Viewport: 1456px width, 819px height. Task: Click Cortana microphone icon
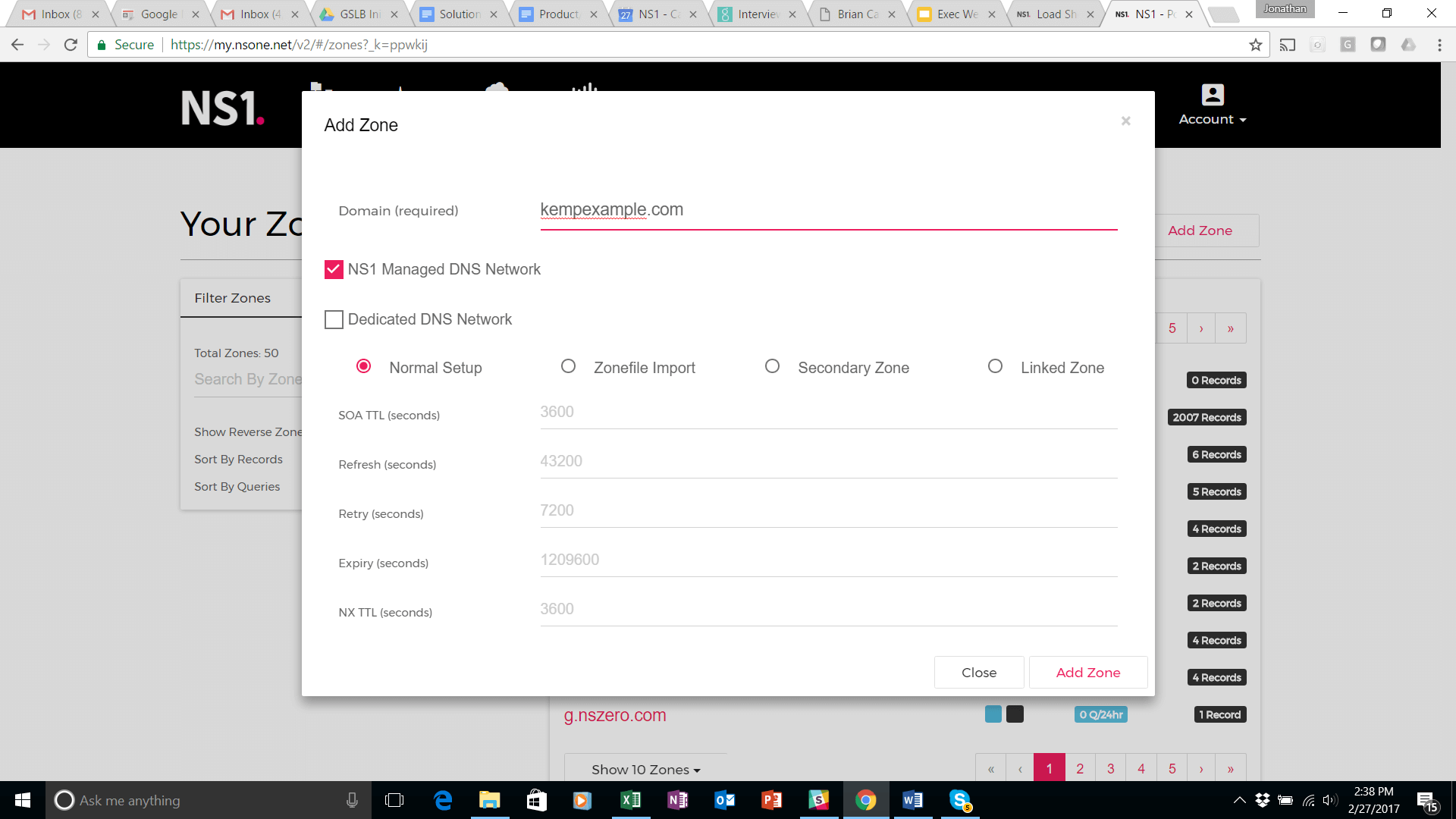pyautogui.click(x=352, y=800)
